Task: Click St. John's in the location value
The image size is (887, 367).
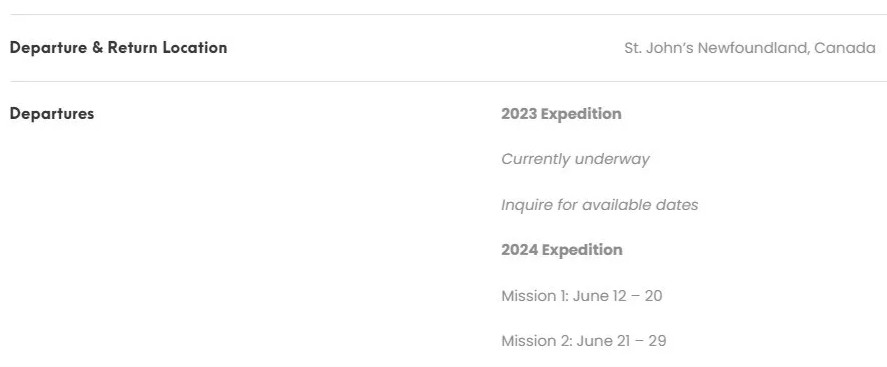Action: pos(658,48)
